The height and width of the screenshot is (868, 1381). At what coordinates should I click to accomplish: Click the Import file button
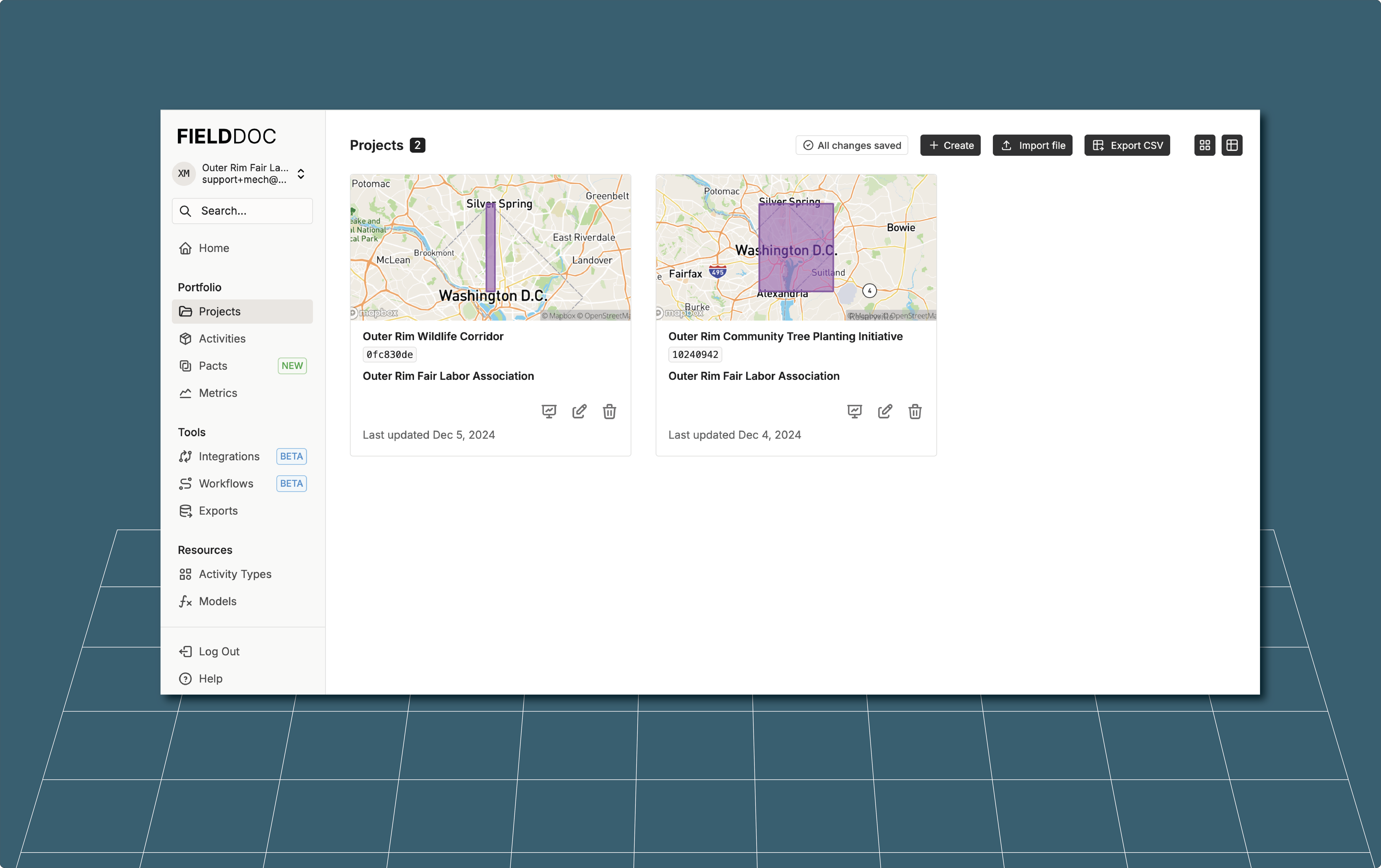click(1032, 145)
